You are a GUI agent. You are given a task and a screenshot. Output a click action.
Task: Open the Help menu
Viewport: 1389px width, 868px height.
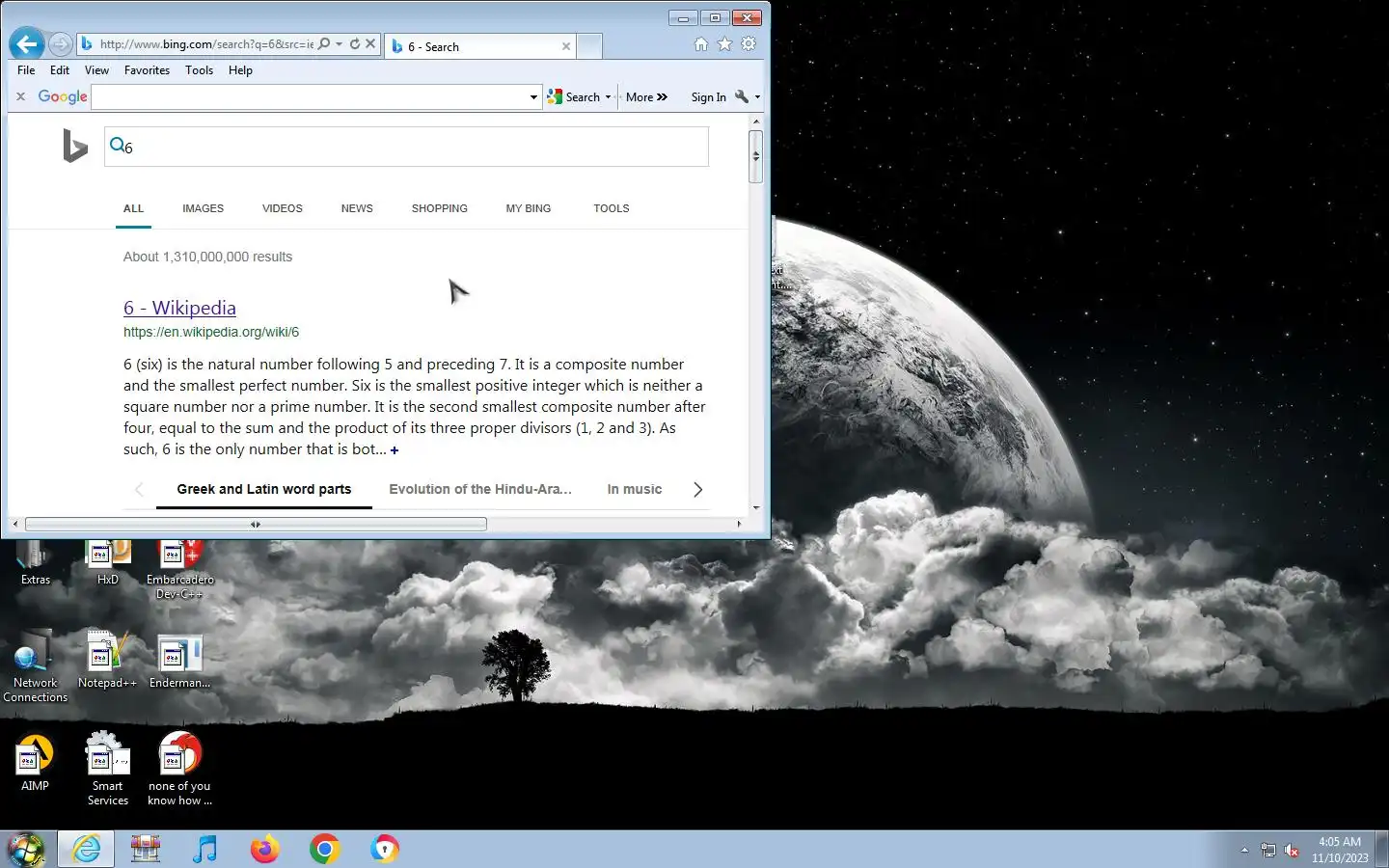coord(240,70)
